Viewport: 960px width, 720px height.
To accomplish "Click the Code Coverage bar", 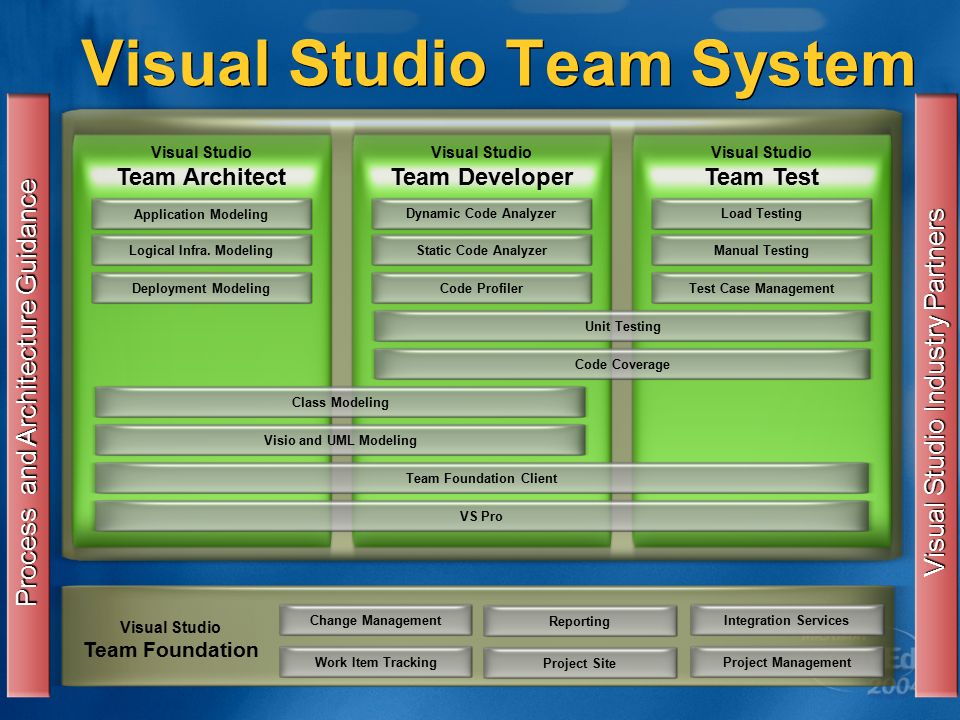I will (622, 364).
